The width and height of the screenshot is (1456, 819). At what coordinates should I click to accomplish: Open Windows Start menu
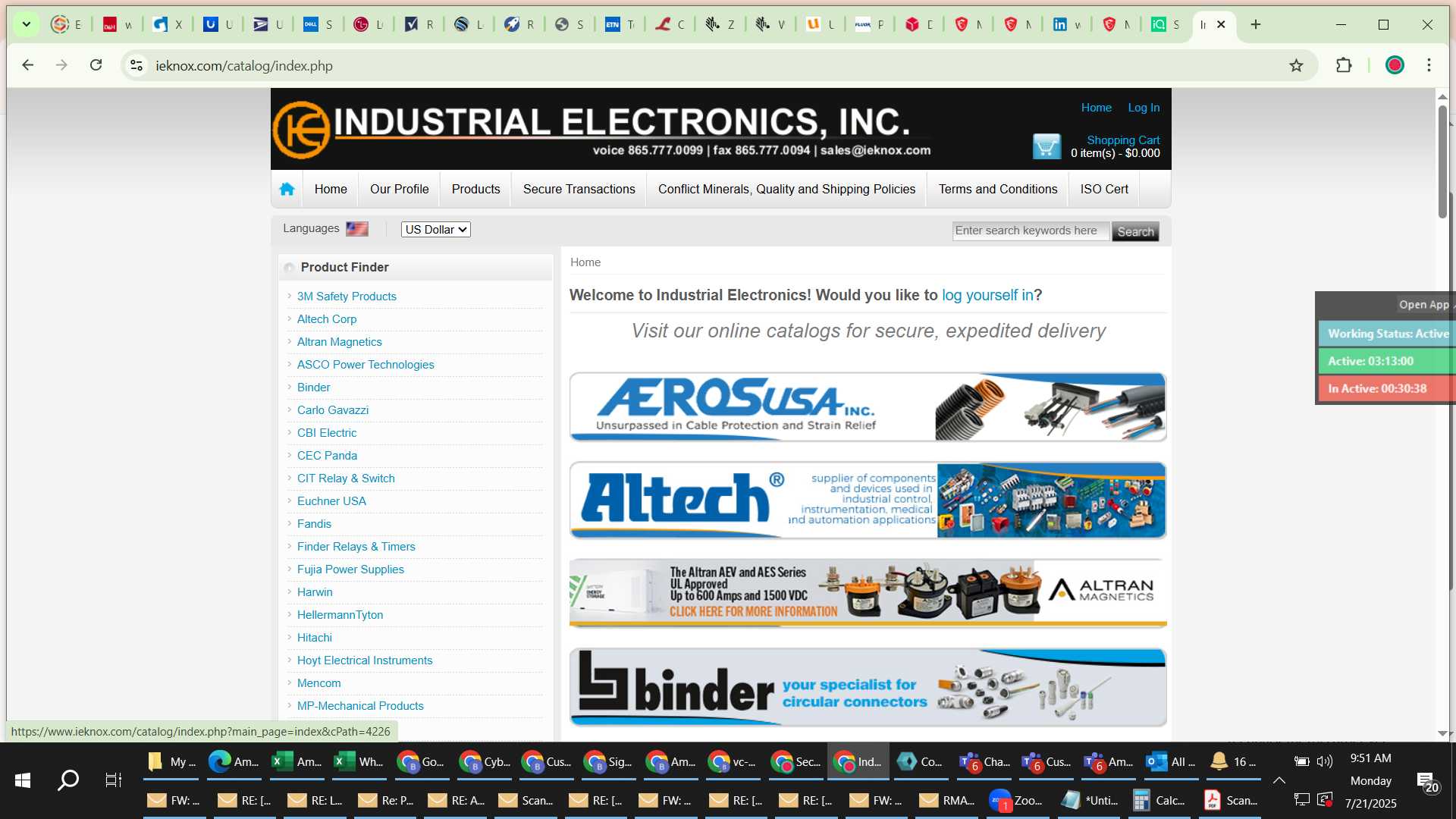coord(23,780)
